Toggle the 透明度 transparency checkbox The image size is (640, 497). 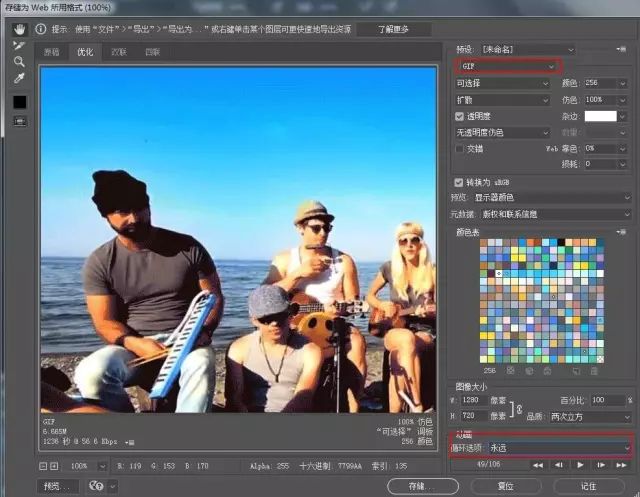pyautogui.click(x=459, y=116)
